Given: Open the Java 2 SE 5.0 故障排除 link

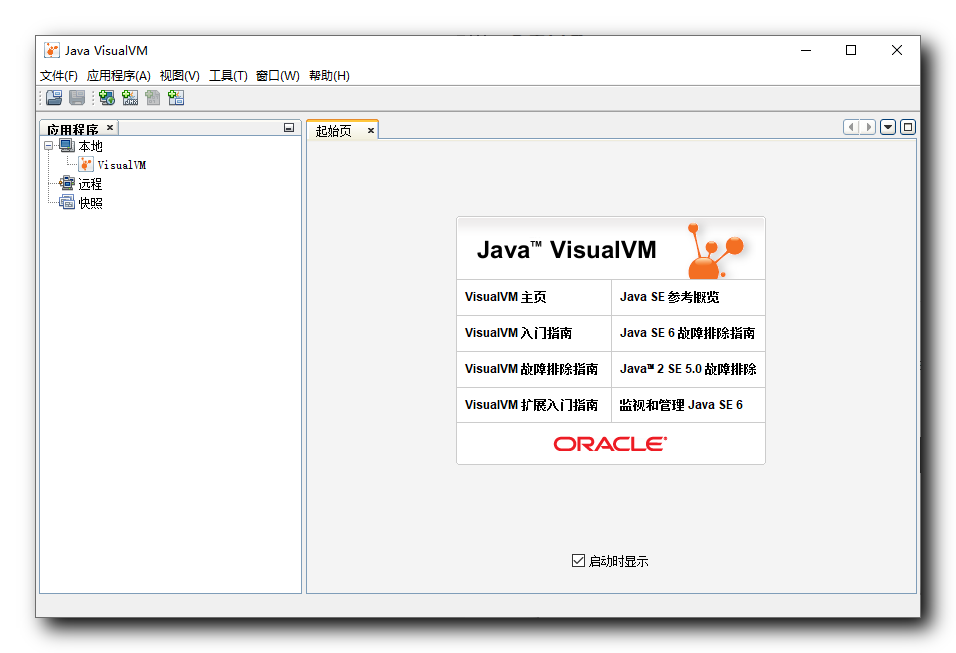Looking at the screenshot, I should 688,369.
